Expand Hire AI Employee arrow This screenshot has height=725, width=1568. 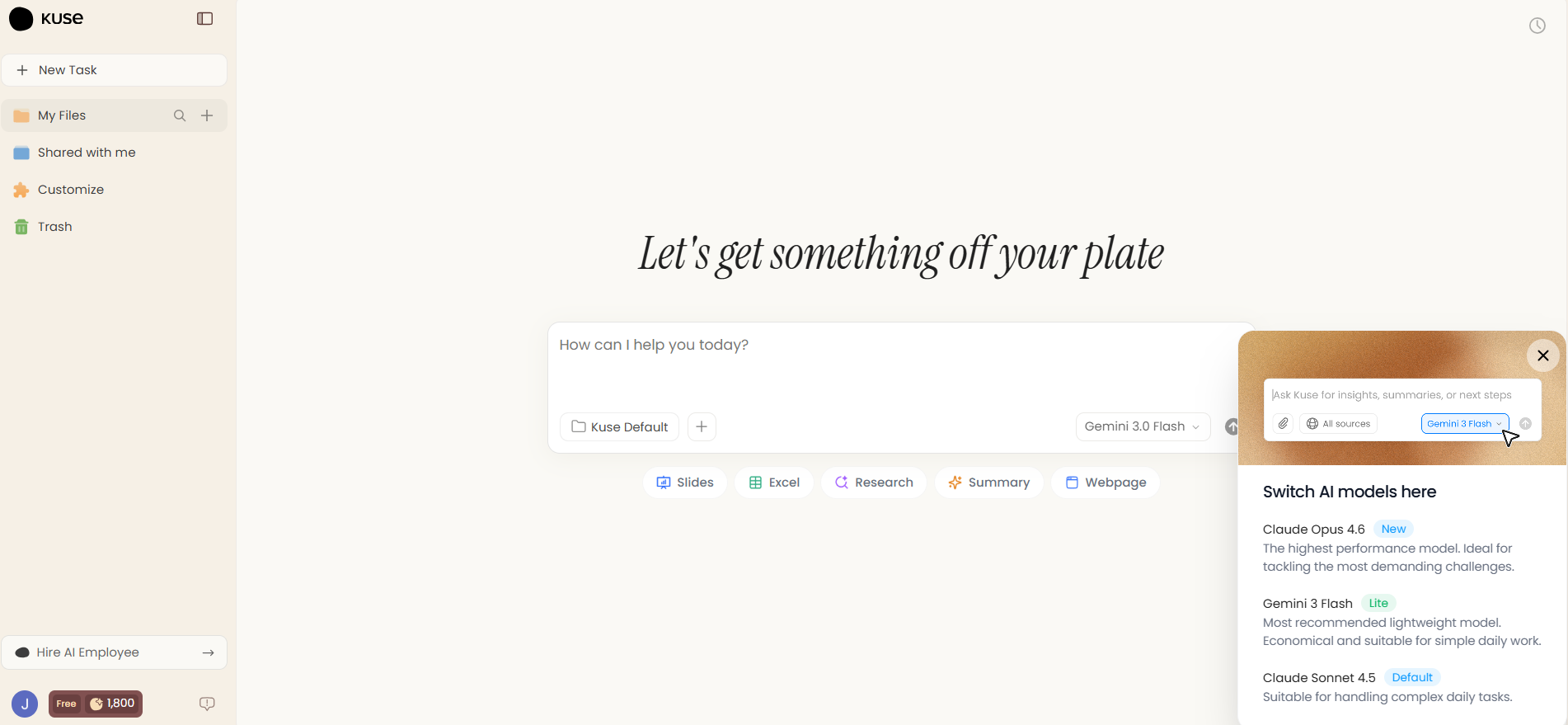(x=208, y=652)
